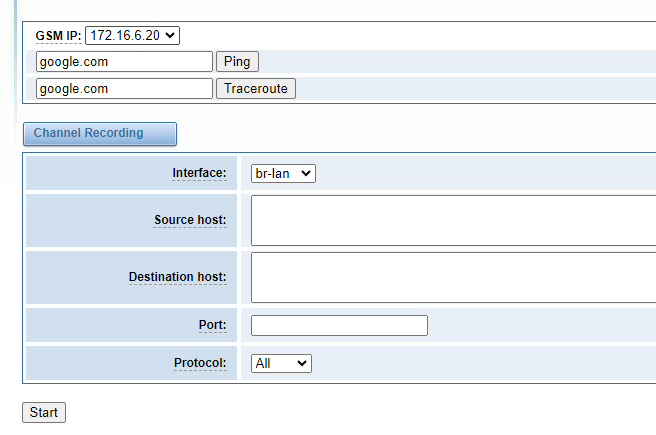Viewport: 656px width, 435px height.
Task: Click the Ping button
Action: (x=237, y=62)
